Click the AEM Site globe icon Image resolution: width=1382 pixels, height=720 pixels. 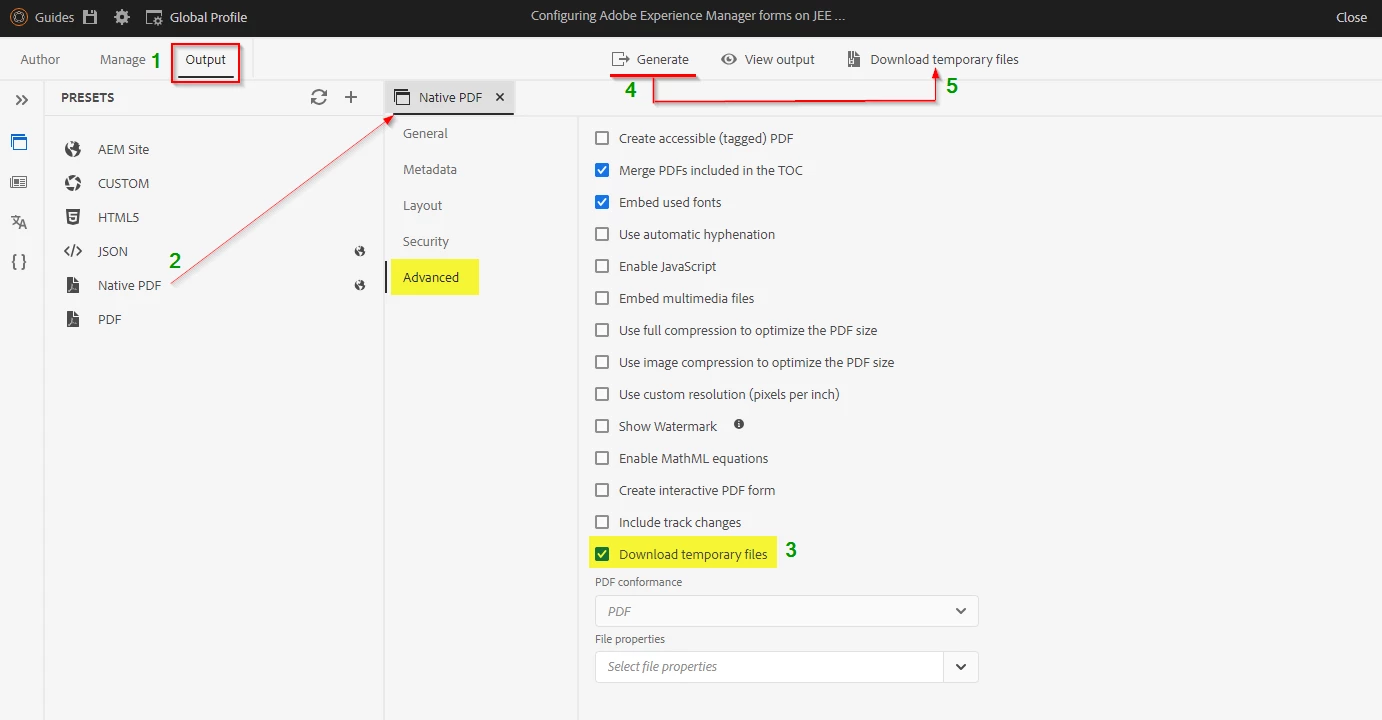pos(72,149)
